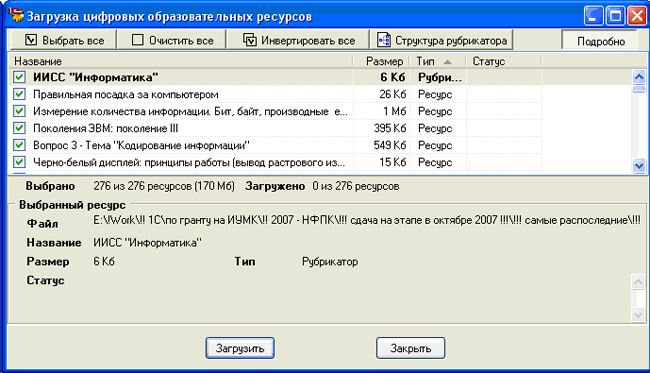
Task: Click the Инвертировать все icon
Action: [250, 40]
